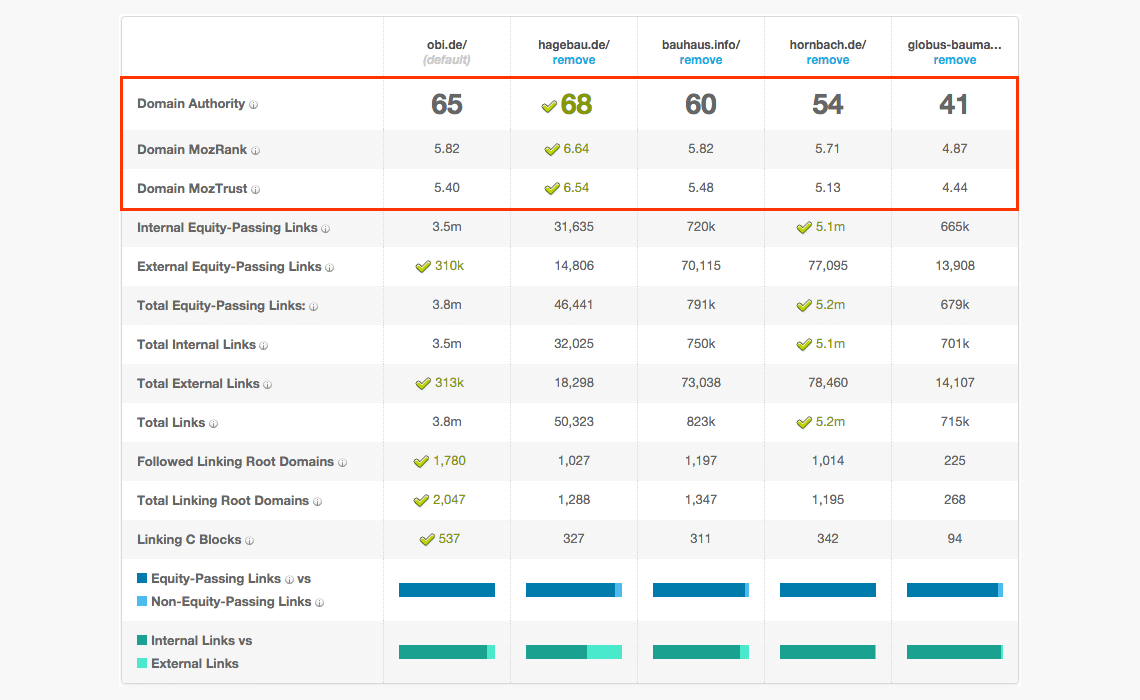Show info for Total Equity-Passing Links
This screenshot has width=1140, height=700.
[x=313, y=307]
